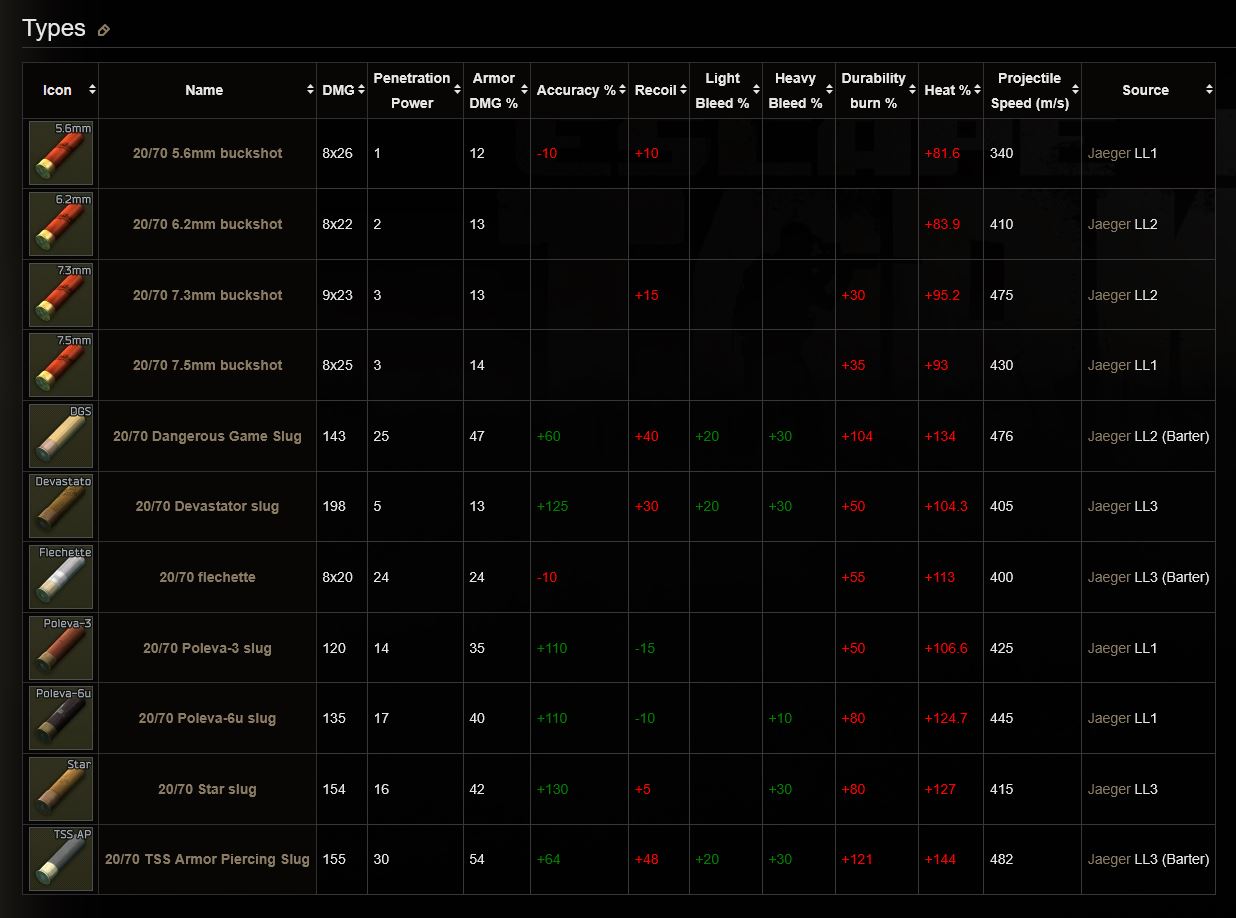Open 20/70 7.5mm buckshot link
The height and width of the screenshot is (918, 1236).
pos(208,365)
